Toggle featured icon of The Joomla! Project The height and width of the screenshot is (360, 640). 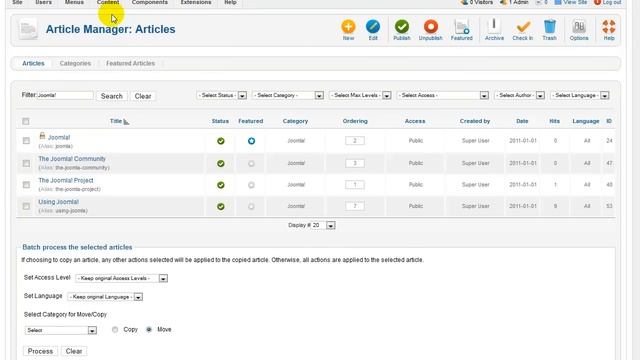[251, 185]
